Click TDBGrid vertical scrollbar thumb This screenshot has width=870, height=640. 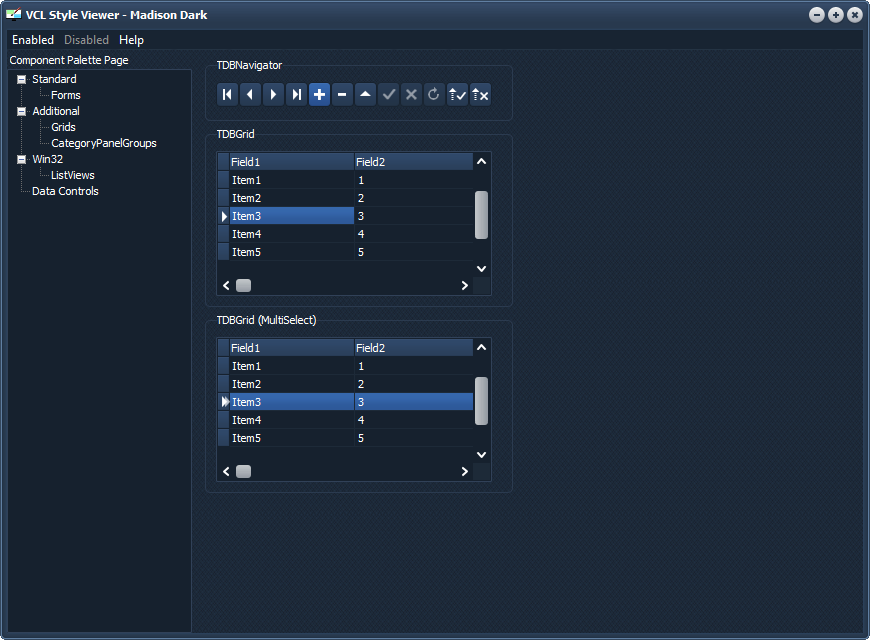[x=482, y=215]
